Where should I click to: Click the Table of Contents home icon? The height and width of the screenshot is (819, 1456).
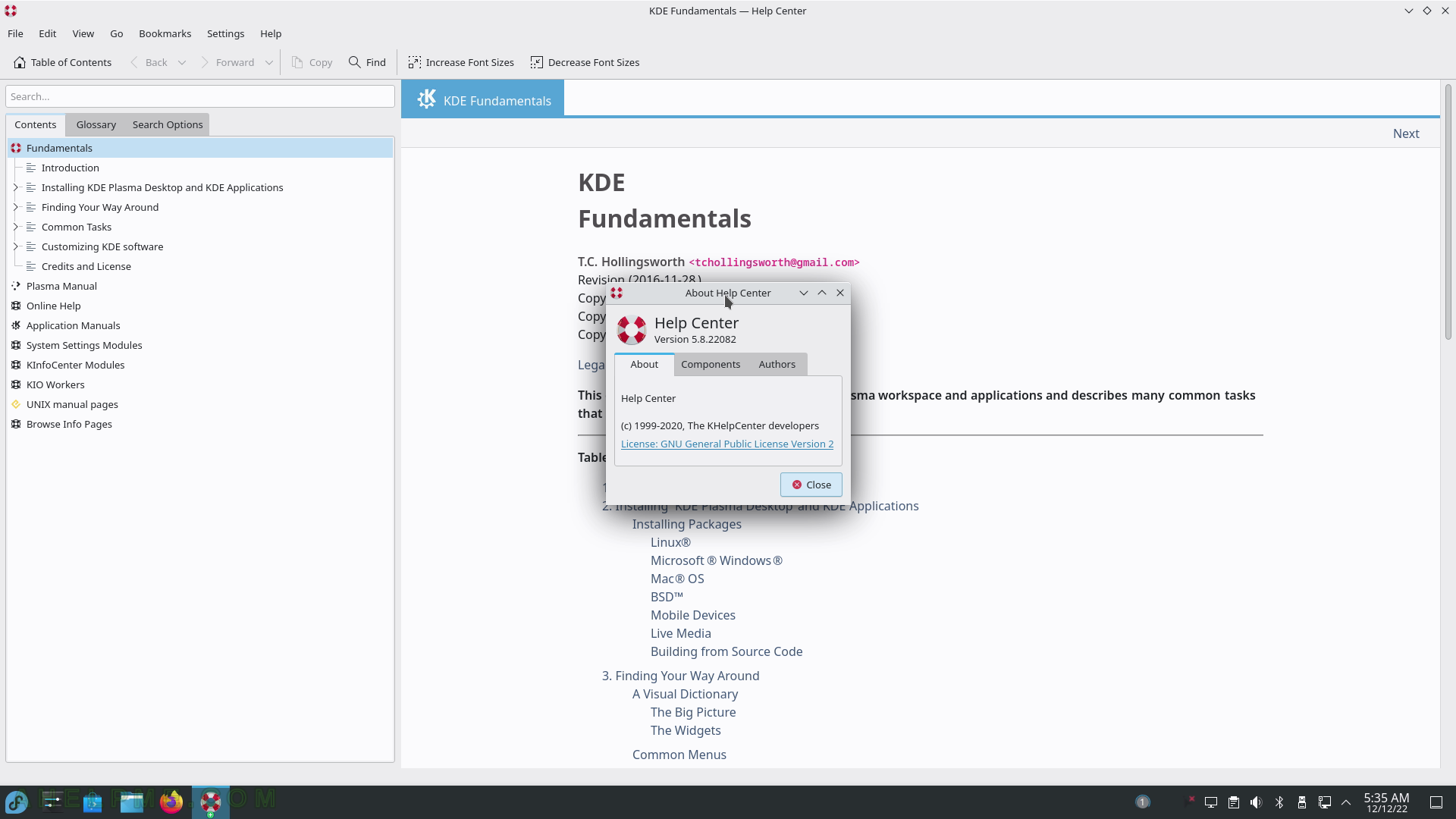coord(20,62)
